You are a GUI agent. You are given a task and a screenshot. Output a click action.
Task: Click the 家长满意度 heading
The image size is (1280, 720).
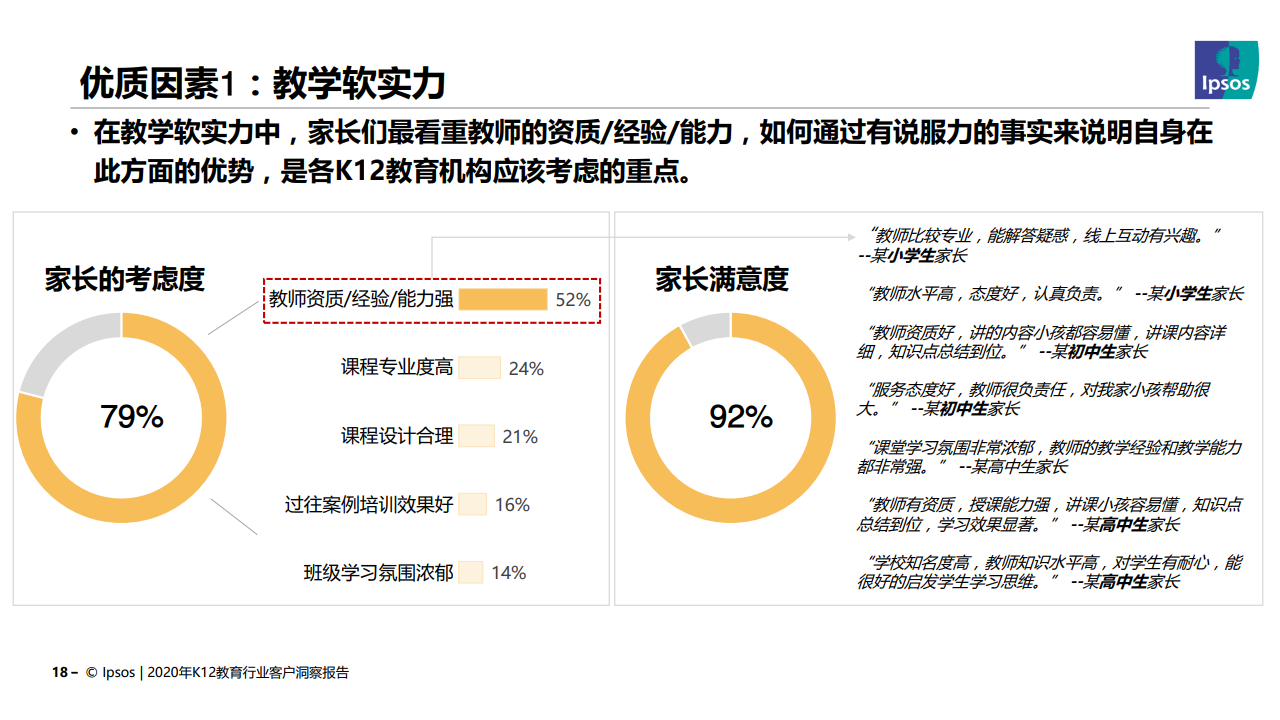tap(722, 279)
